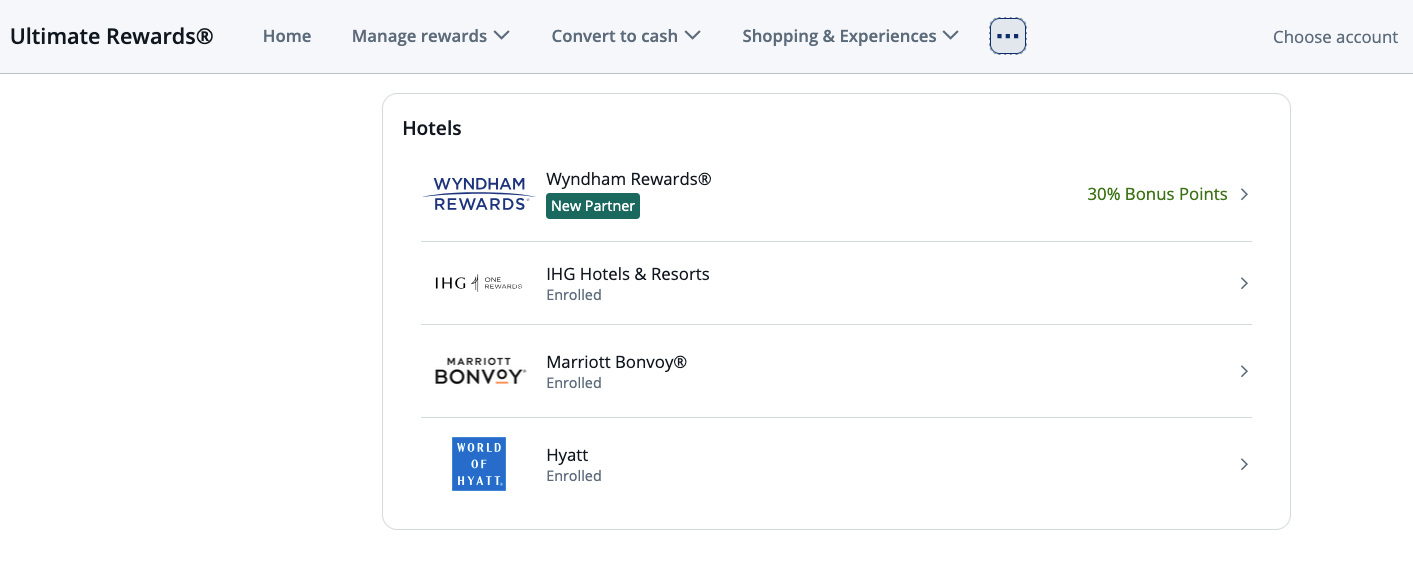The width and height of the screenshot is (1413, 562).
Task: Click the chevron on Marriott Bonvoy row
Action: point(1244,371)
